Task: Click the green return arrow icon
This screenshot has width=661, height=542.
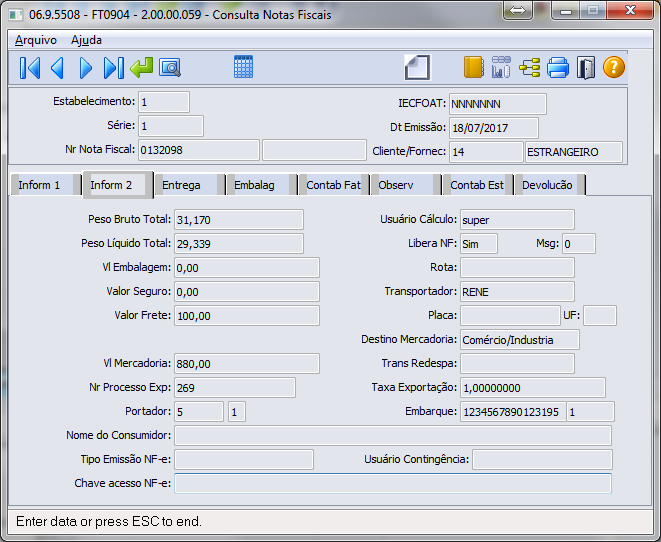Action: [x=142, y=67]
